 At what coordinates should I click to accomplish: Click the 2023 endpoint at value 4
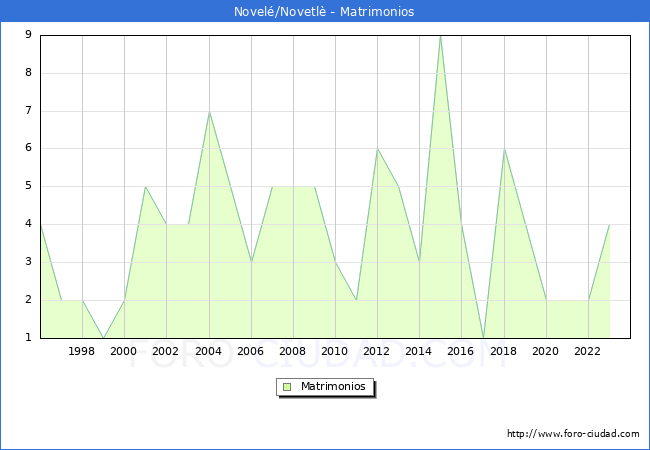(x=609, y=224)
